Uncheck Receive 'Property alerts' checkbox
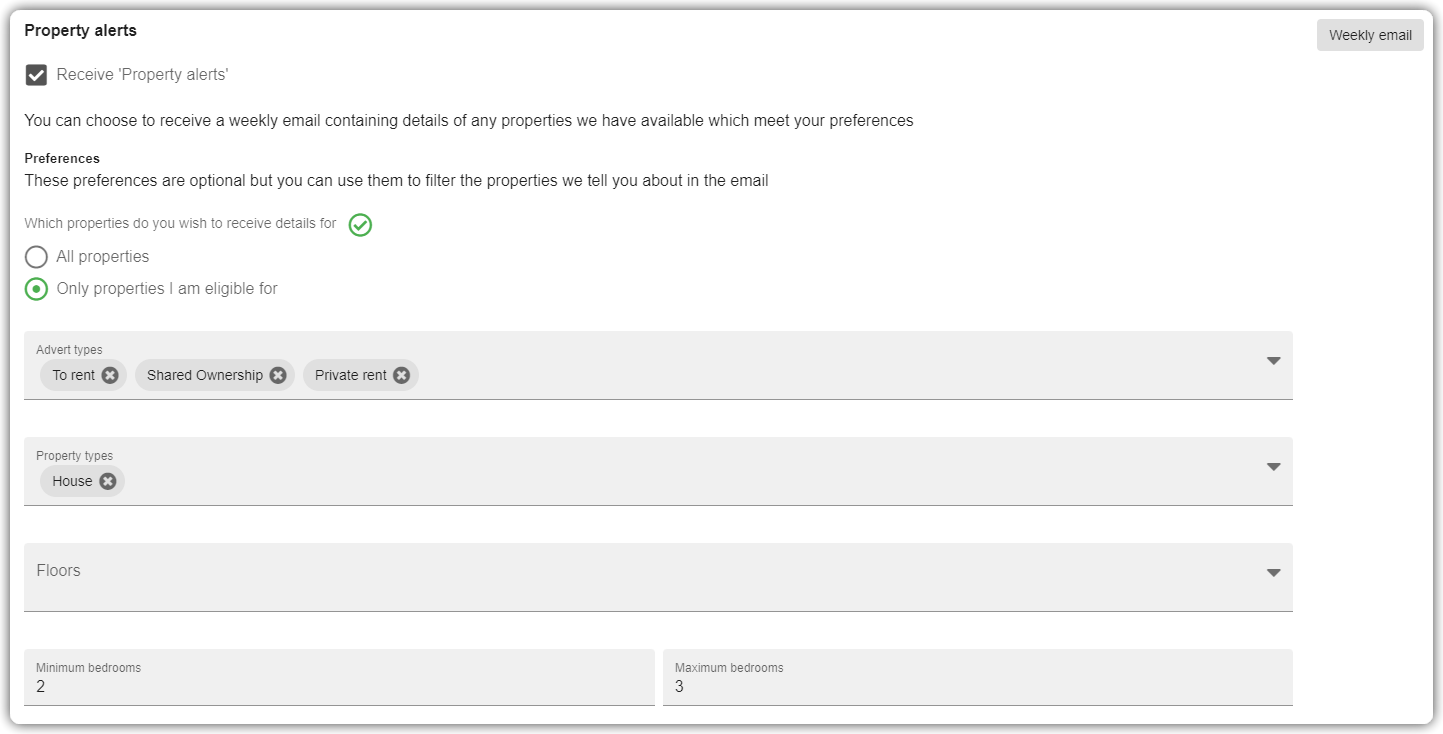This screenshot has width=1443, height=734. pyautogui.click(x=36, y=75)
